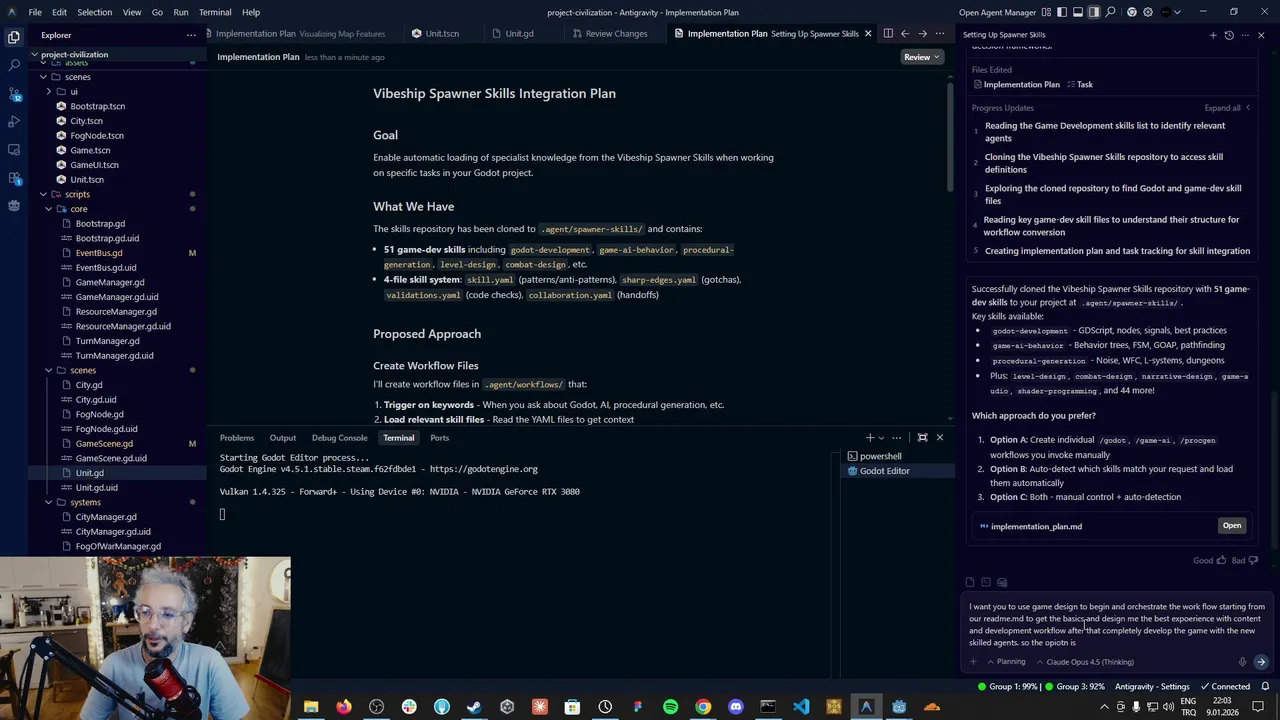Rate response Bad thumbs down
Screen dimensions: 1280x720
pyautogui.click(x=1244, y=560)
